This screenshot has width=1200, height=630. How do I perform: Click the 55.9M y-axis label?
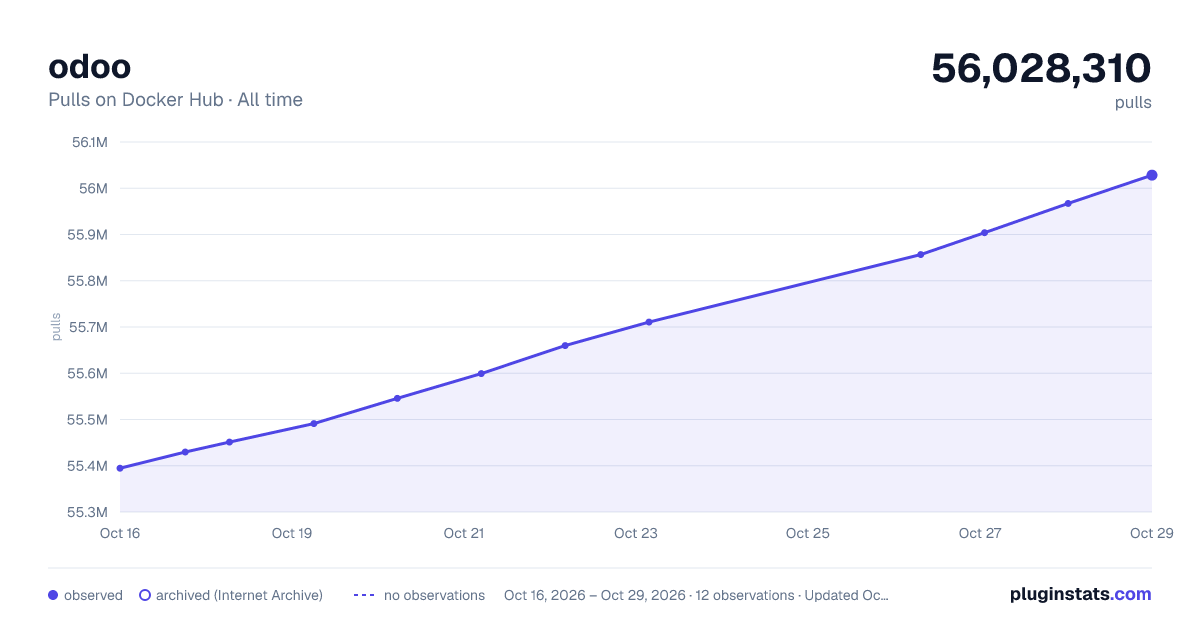point(87,235)
